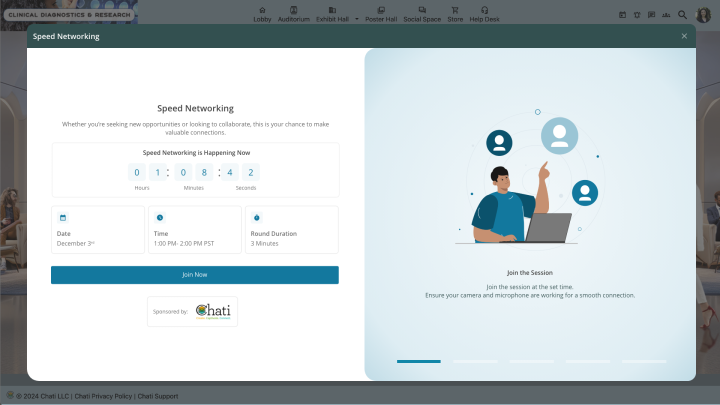
Task: Open the Chati Privacy Policy link
Action: pos(103,396)
